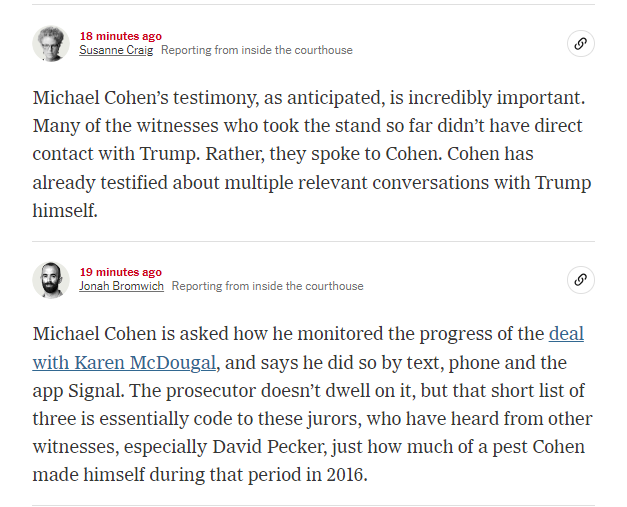Click 'Reporting from inside the courthouse' beside Craig

[257, 50]
